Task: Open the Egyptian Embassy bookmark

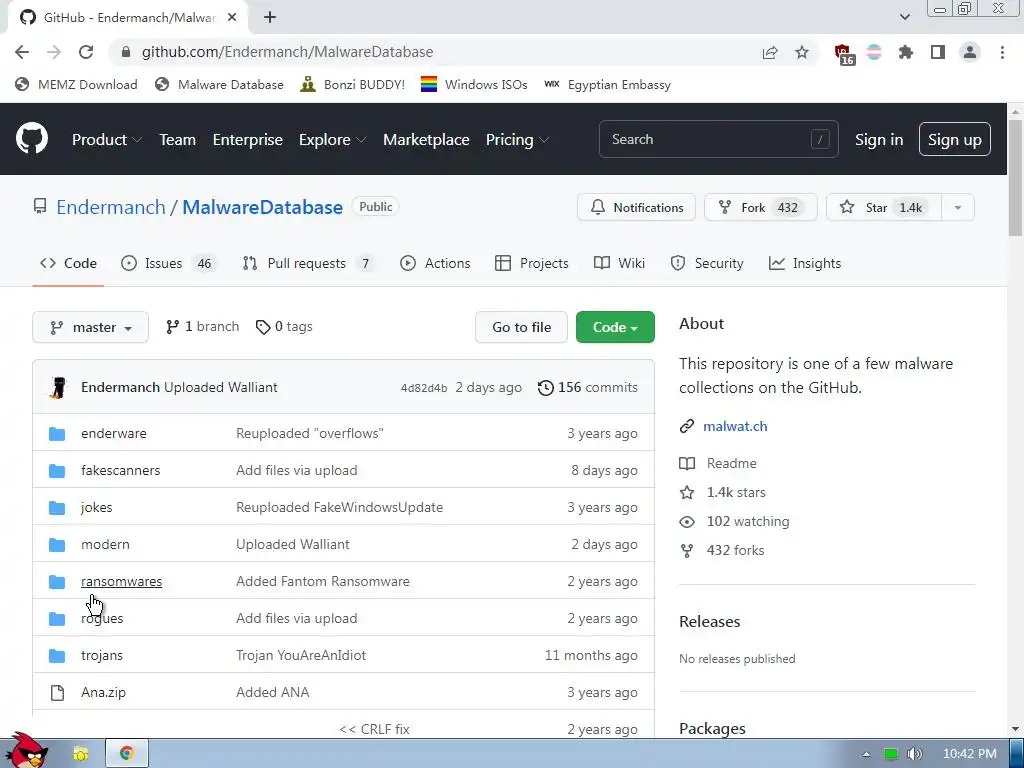Action: click(607, 84)
